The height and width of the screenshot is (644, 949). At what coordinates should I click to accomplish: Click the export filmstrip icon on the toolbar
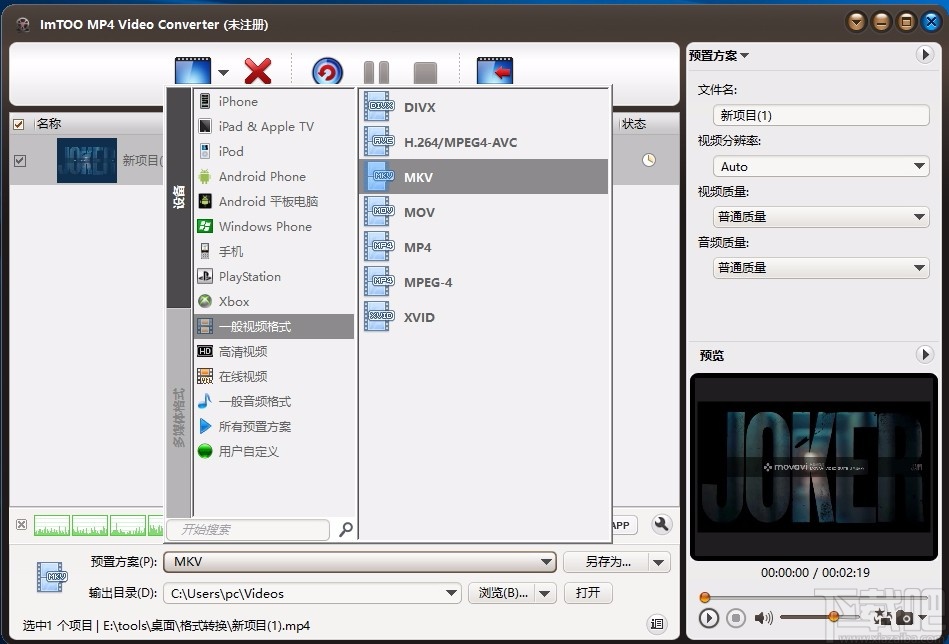[x=493, y=69]
